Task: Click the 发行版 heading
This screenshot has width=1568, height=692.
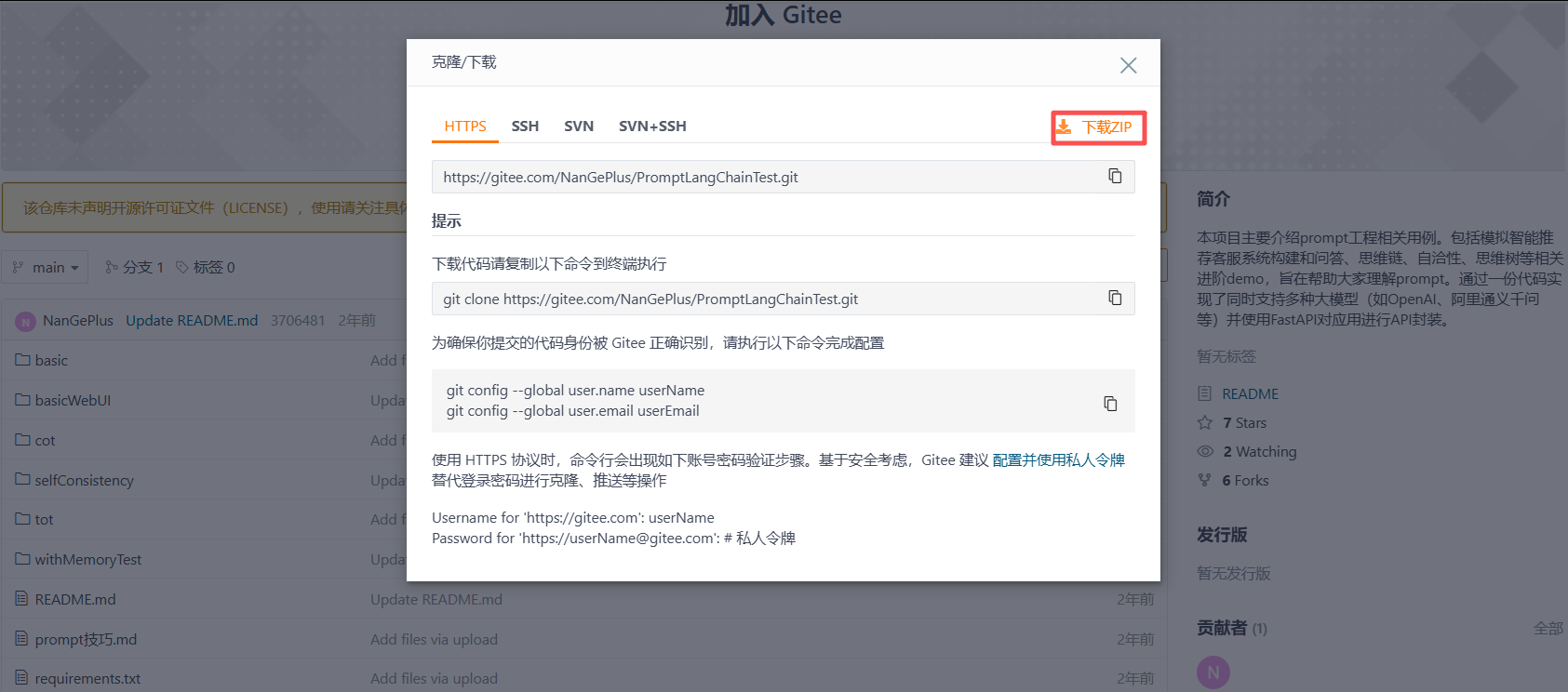Action: click(1222, 535)
